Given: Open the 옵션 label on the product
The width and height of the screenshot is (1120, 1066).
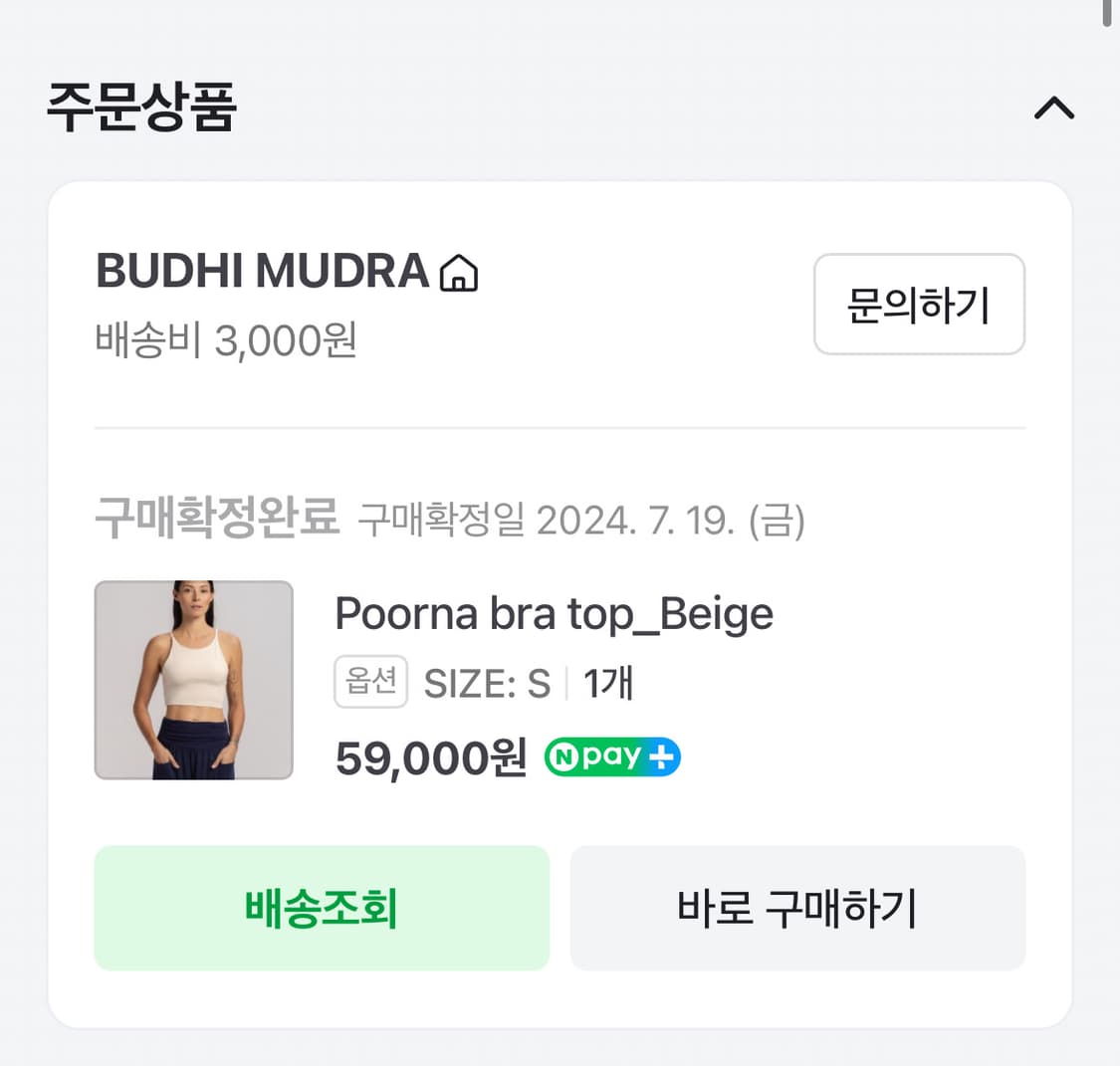Looking at the screenshot, I should (370, 681).
